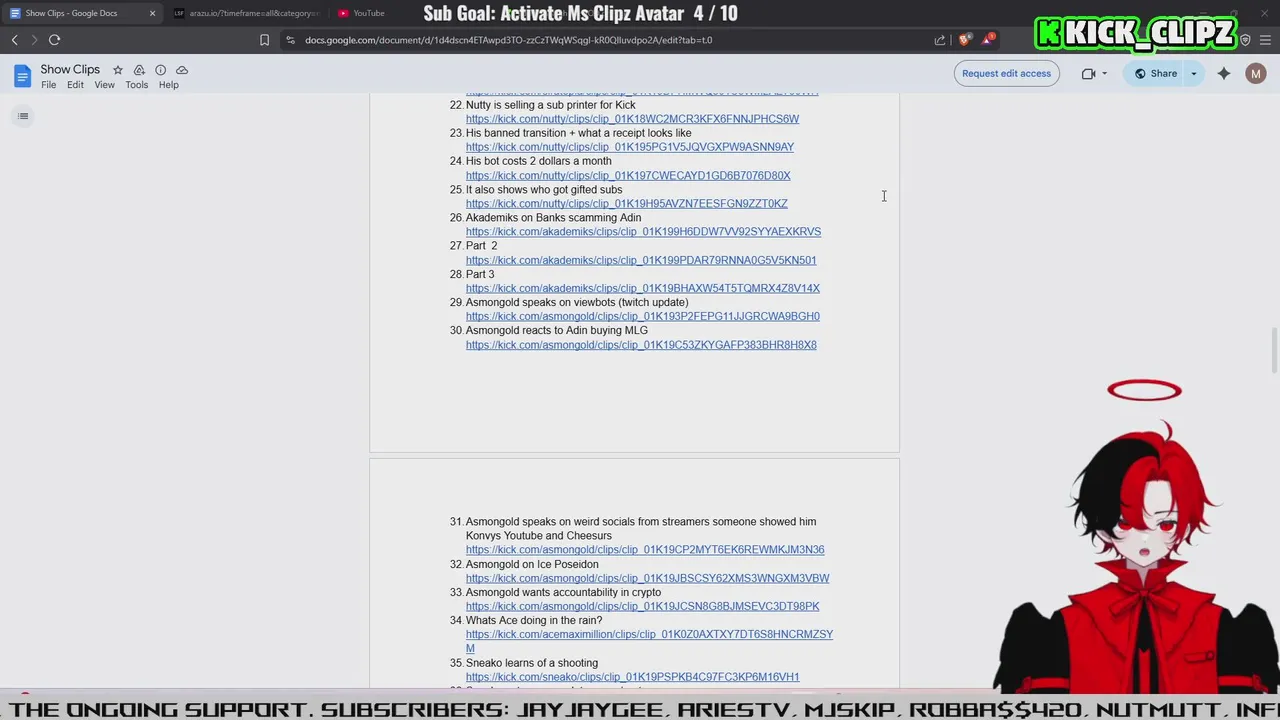Click the Gemini sparkle icon
Image resolution: width=1280 pixels, height=720 pixels.
pyautogui.click(x=1224, y=73)
